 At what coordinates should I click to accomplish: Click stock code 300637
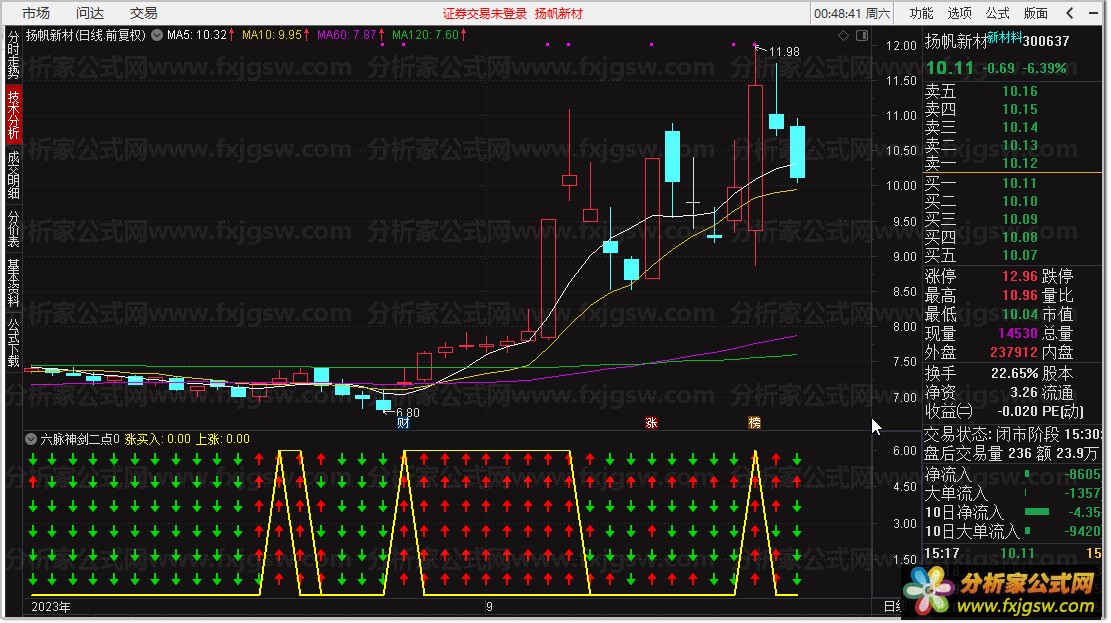point(1047,41)
